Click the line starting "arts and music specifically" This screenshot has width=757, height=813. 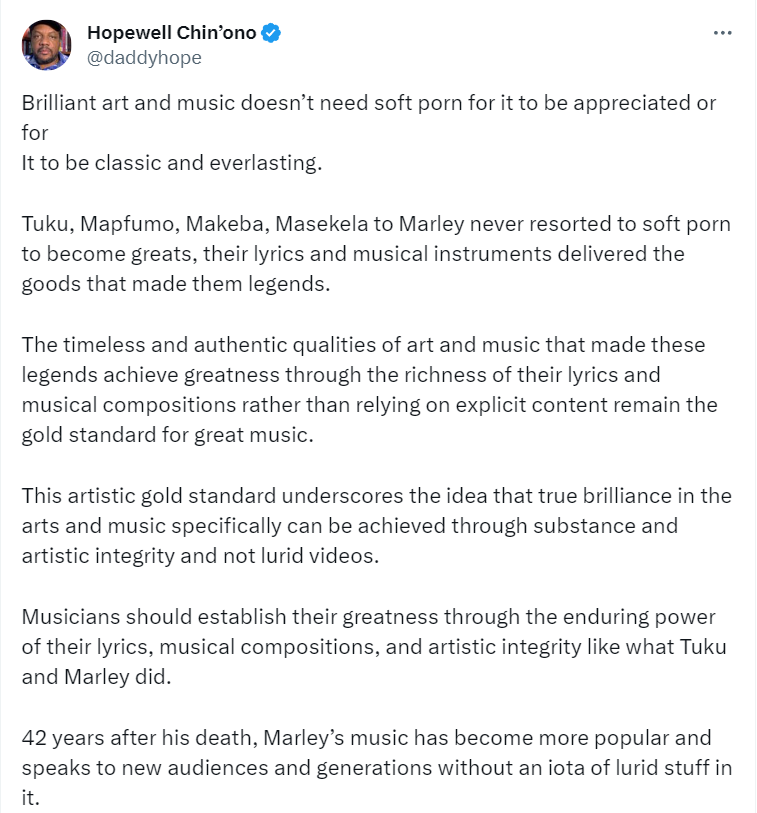coord(349,526)
